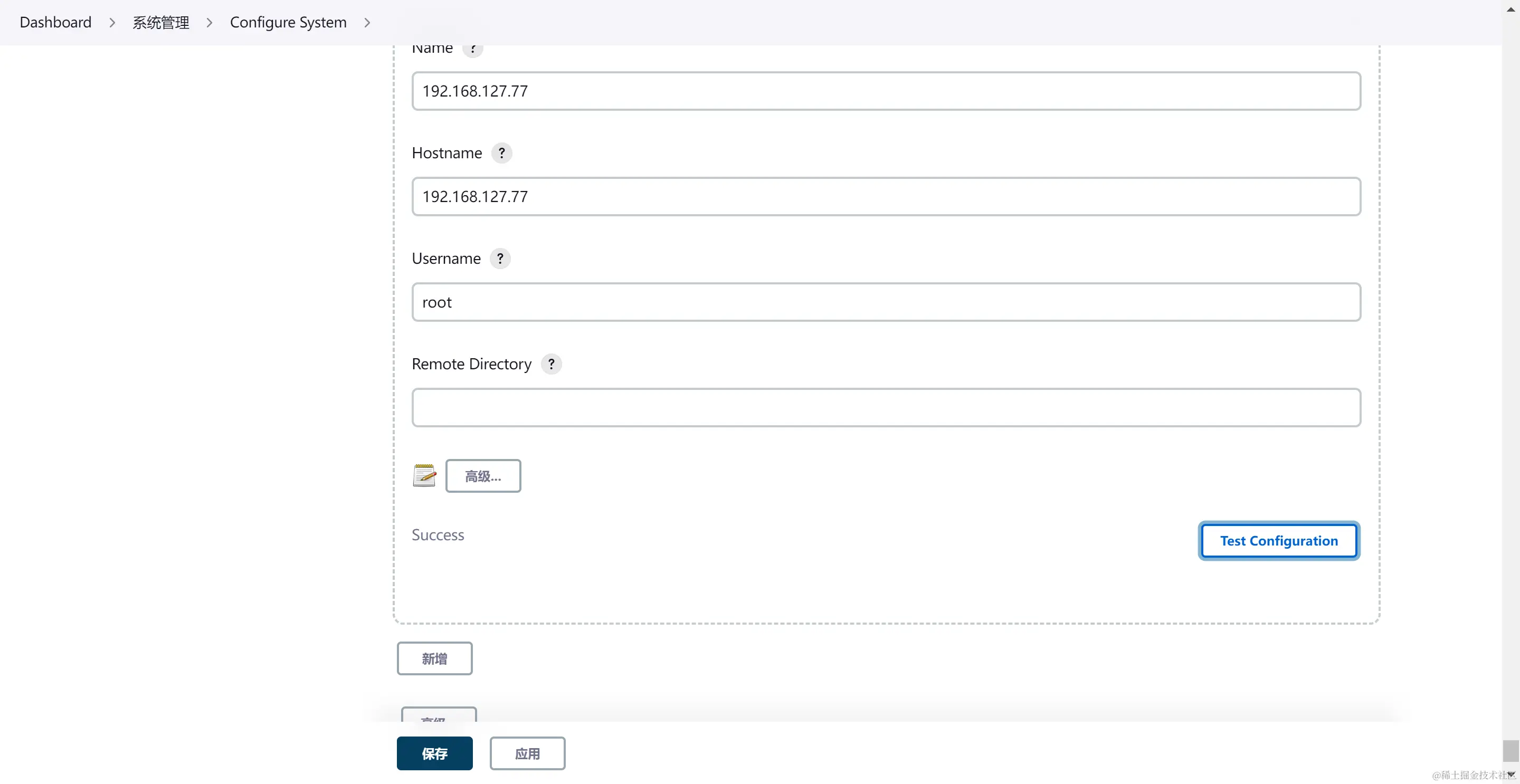Click the scrollbar up arrow

(x=1510, y=8)
